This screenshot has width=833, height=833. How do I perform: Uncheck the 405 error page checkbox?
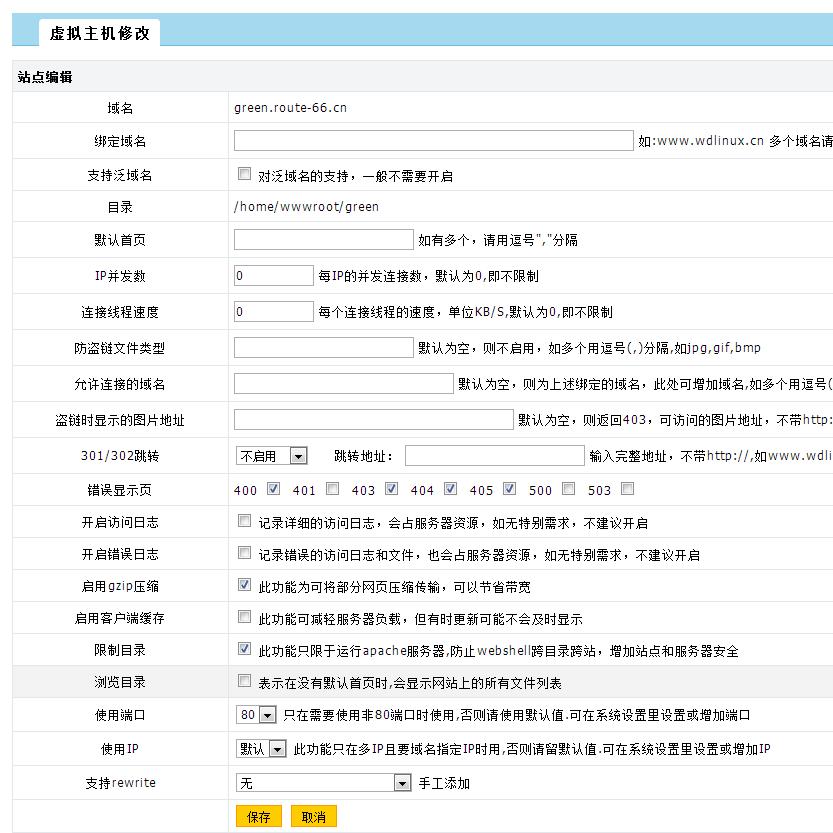pyautogui.click(x=509, y=489)
